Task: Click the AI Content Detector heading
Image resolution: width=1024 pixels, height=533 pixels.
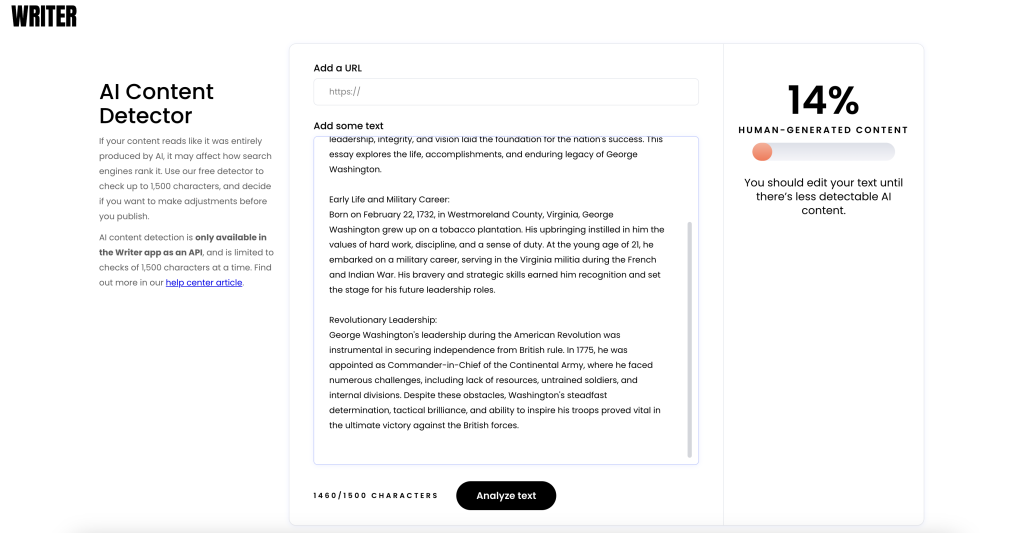Action: point(156,104)
